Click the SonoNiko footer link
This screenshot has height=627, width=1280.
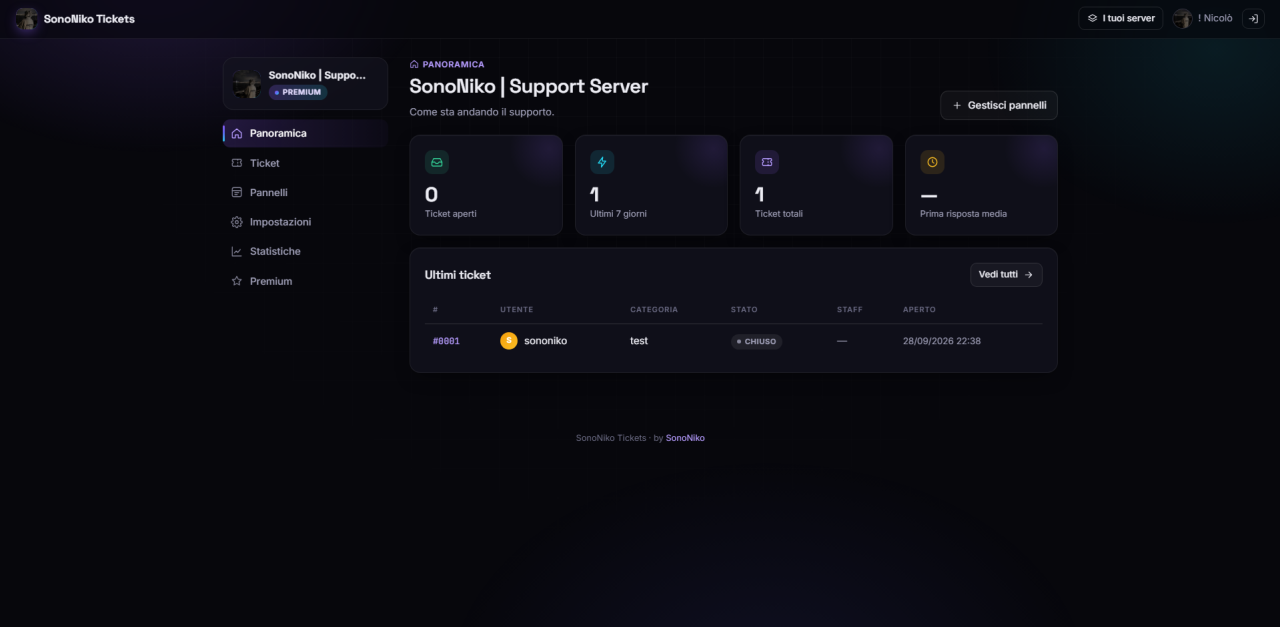685,438
